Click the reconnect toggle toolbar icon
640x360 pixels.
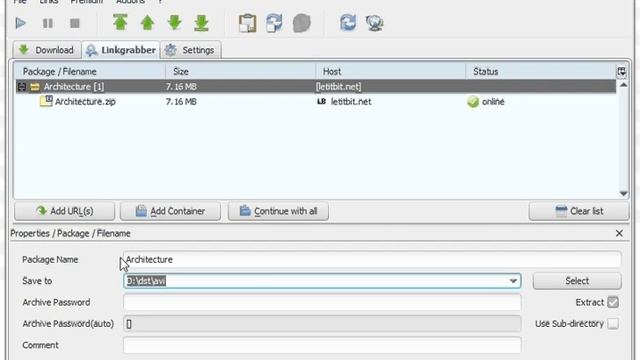pyautogui.click(x=274, y=23)
